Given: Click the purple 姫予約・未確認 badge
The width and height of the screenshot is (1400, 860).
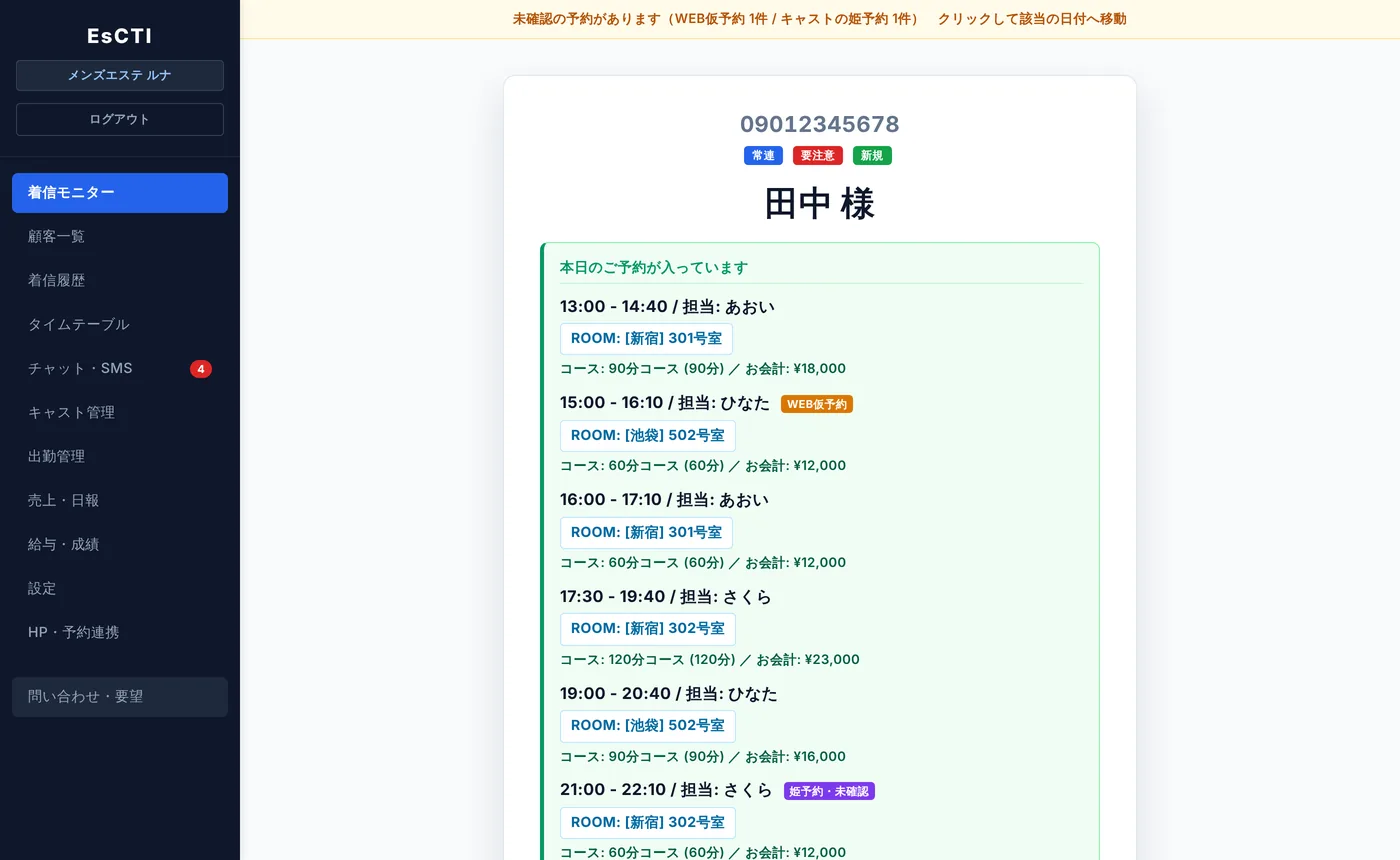Looking at the screenshot, I should point(829,791).
